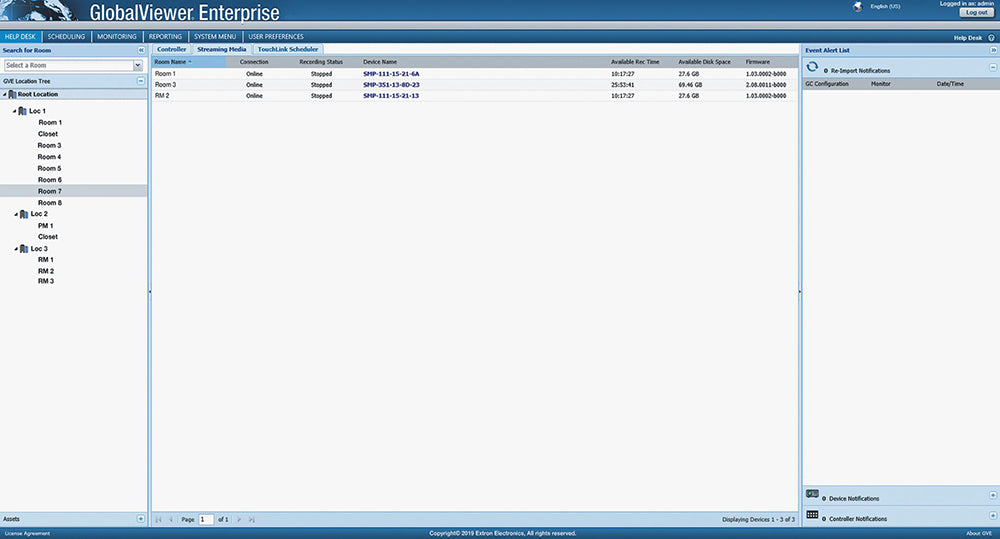The image size is (1000, 539).
Task: Select Room 6 in location tree
Action: click(50, 180)
